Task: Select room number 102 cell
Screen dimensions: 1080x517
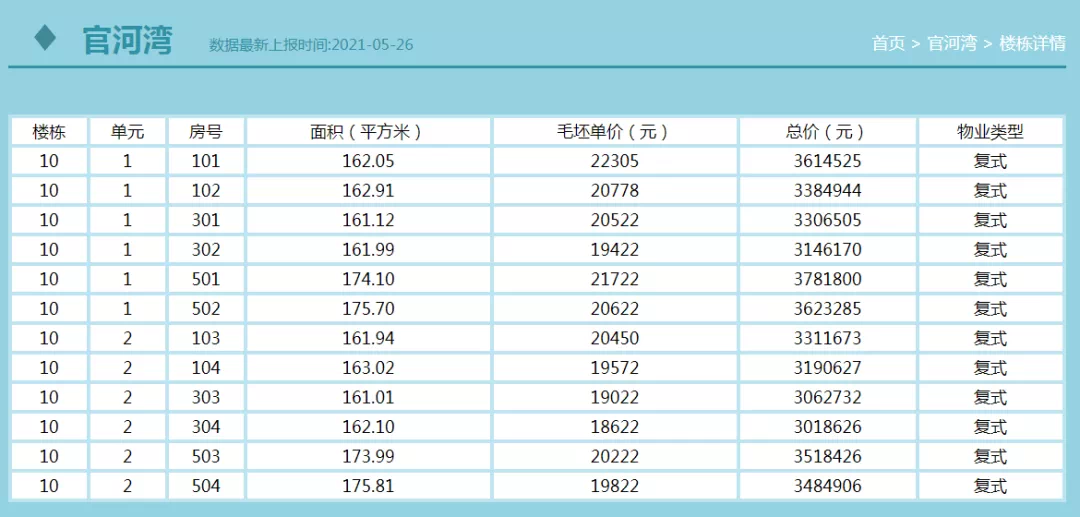Action: click(206, 191)
